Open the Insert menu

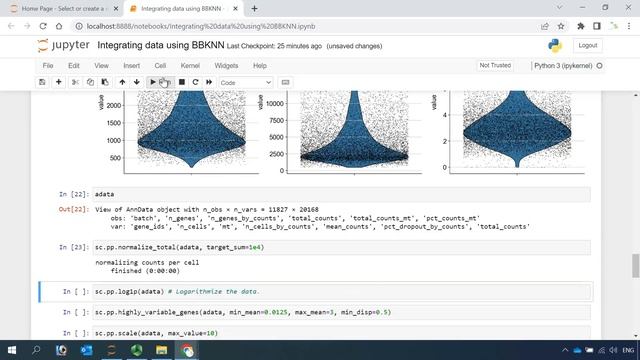131,66
